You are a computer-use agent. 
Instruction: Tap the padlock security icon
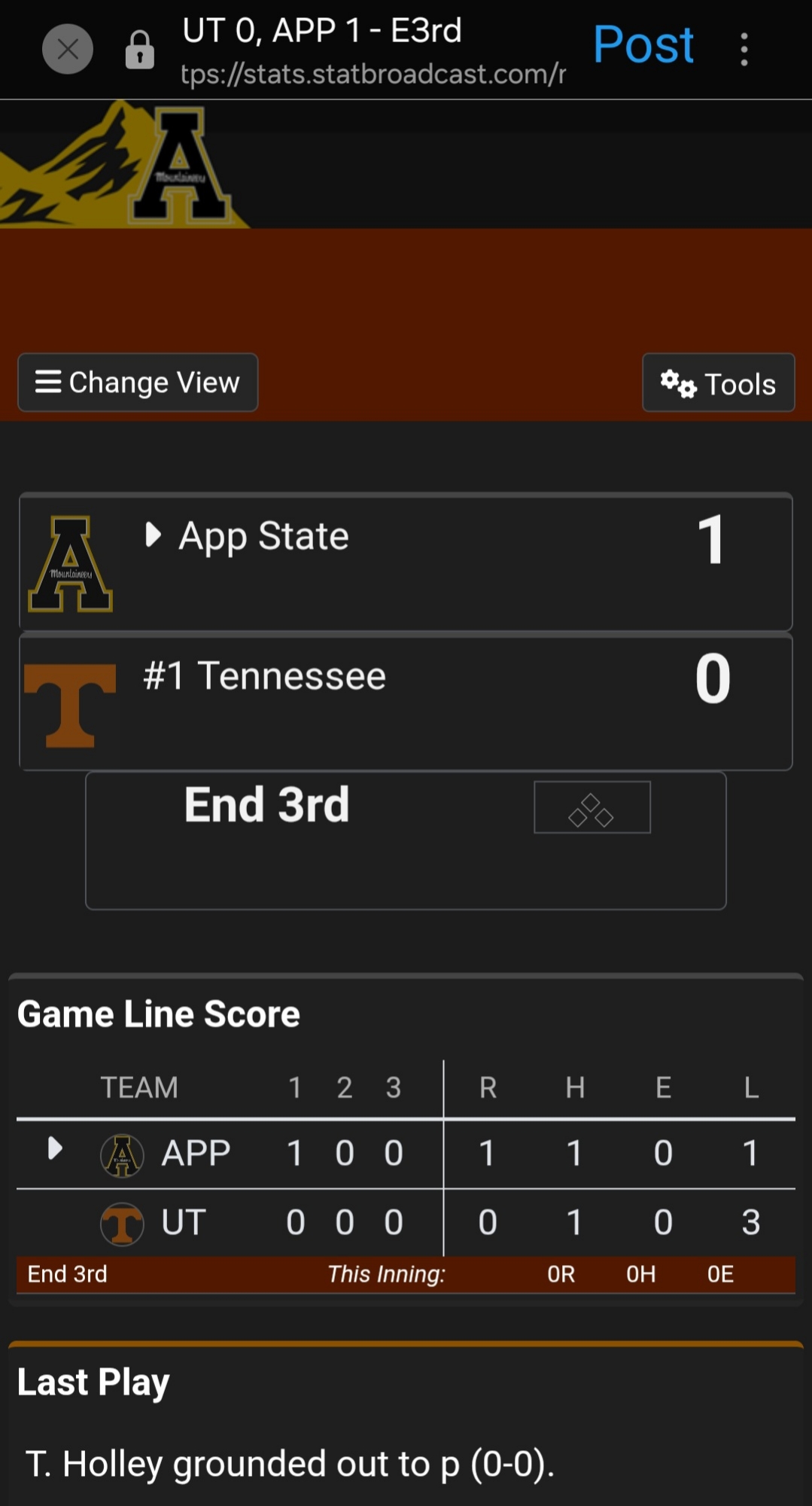tap(139, 50)
